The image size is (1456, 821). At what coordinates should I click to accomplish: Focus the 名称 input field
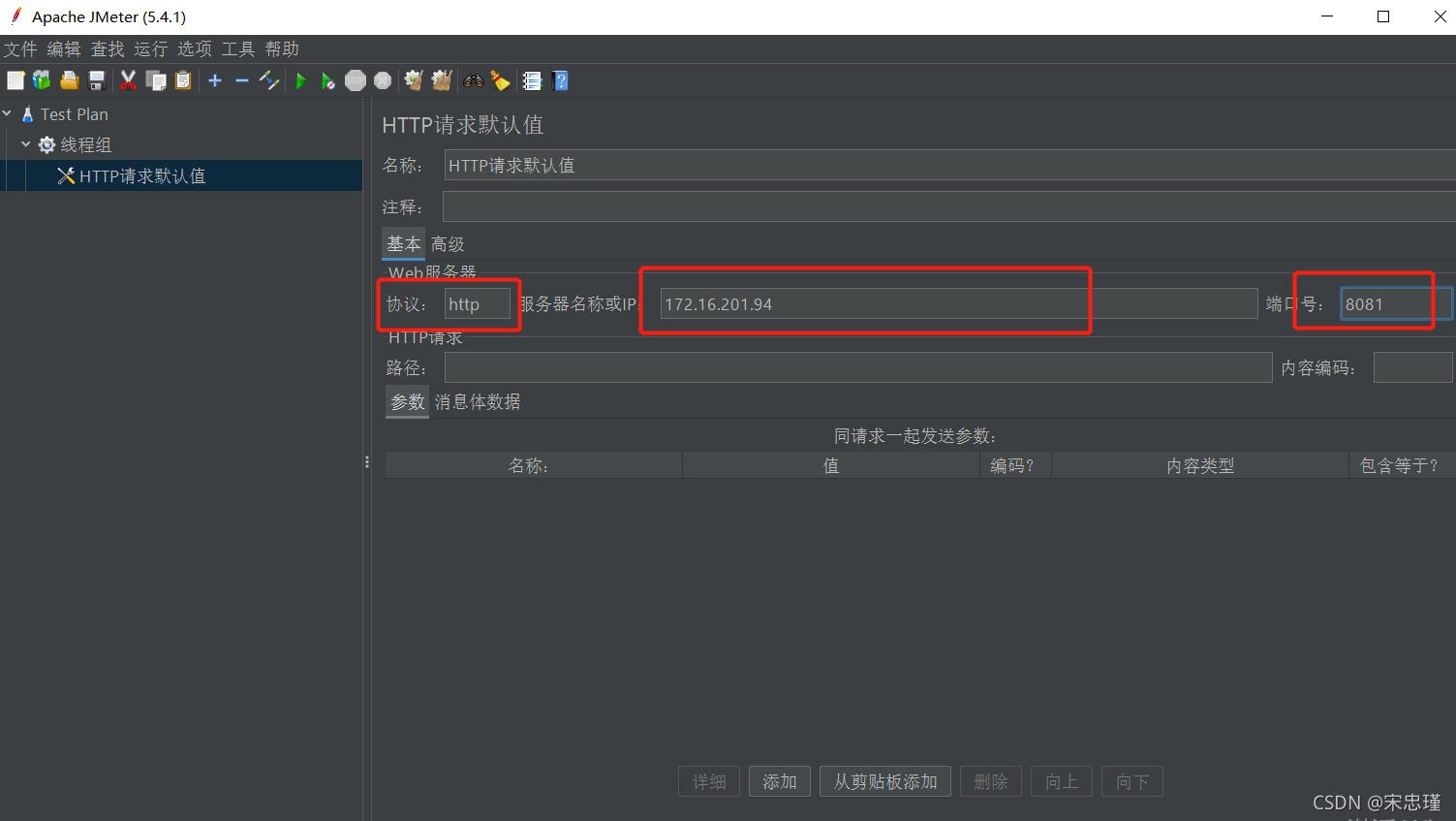pyautogui.click(x=949, y=165)
